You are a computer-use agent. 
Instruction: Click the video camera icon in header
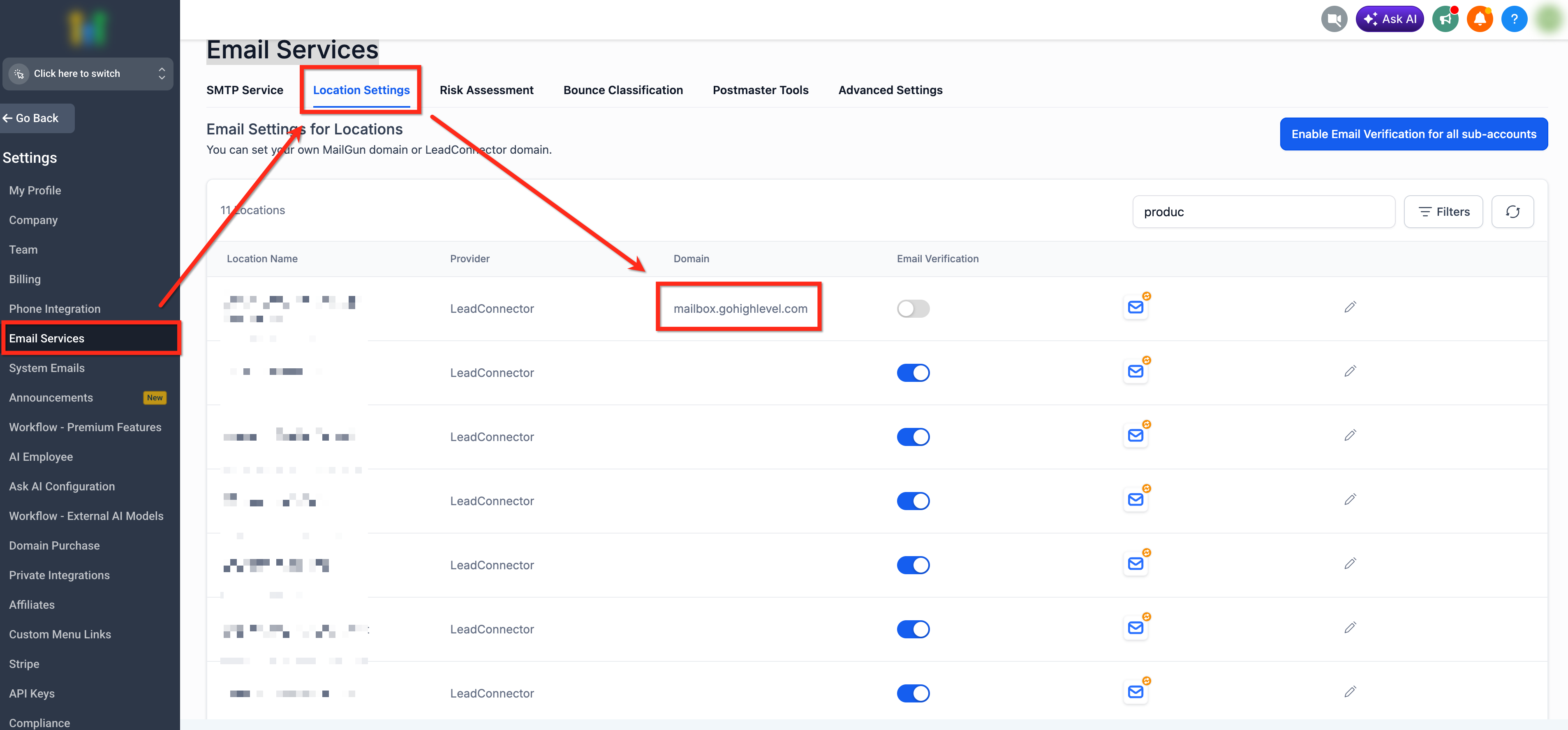1334,19
